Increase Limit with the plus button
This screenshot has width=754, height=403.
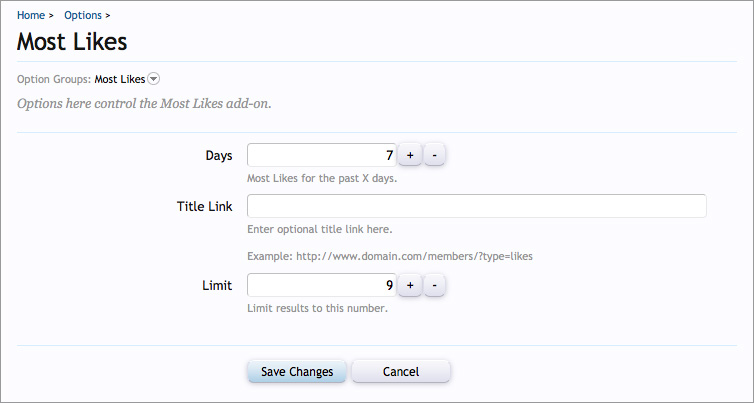click(x=410, y=285)
